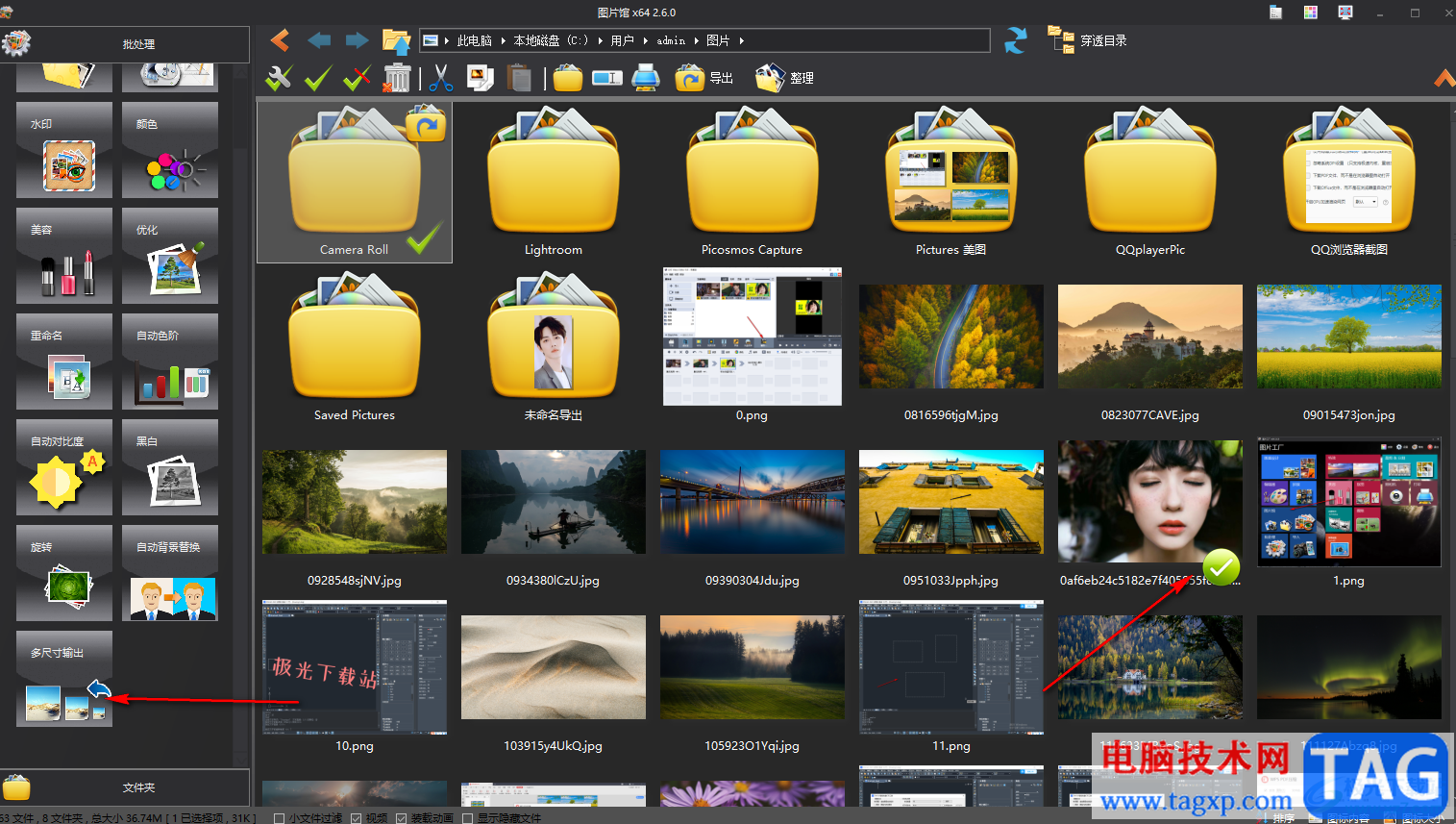The image size is (1456, 824).
Task: Select the 水印 watermark tool
Action: 64,150
